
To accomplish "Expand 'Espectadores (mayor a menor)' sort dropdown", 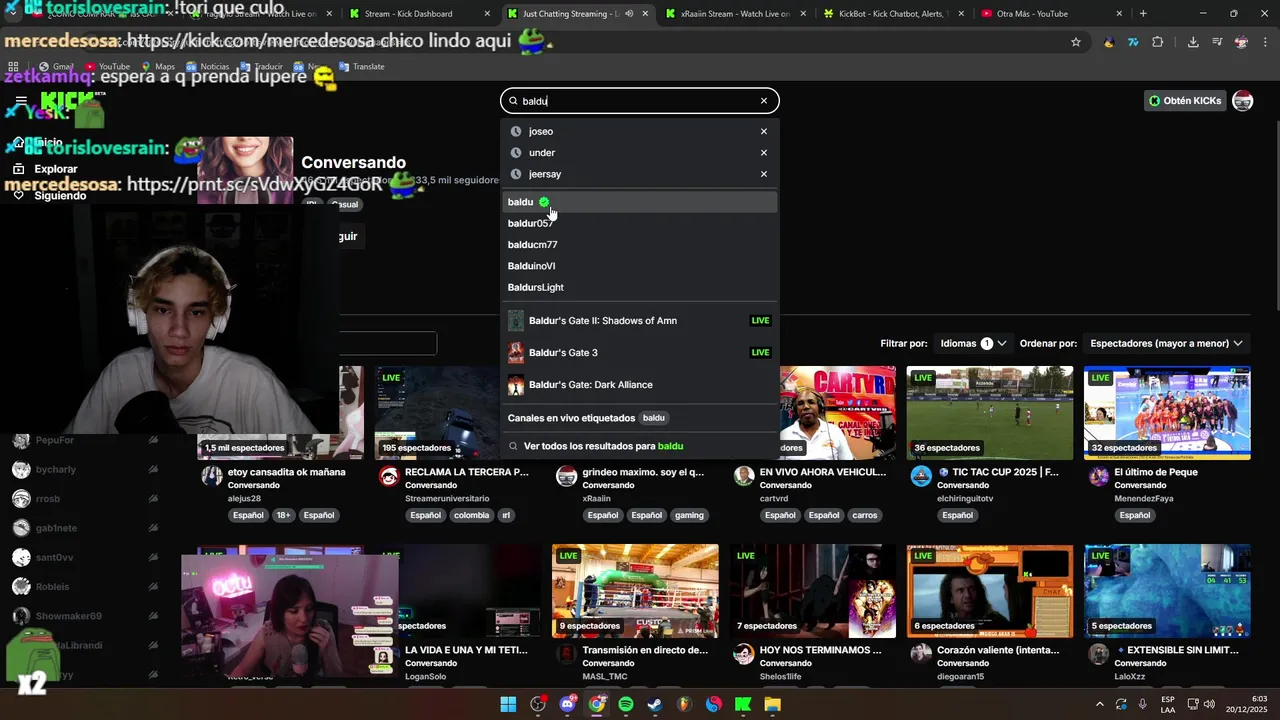I will click(x=1166, y=343).
